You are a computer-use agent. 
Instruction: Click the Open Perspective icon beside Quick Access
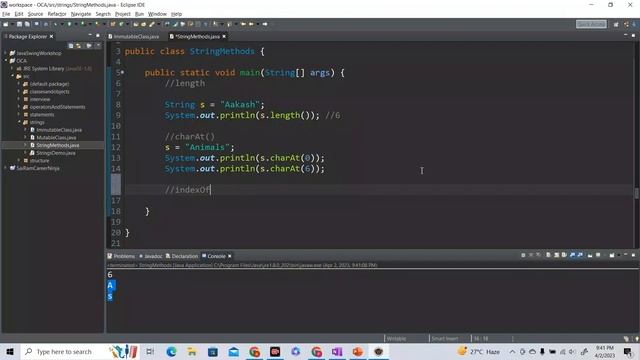(x=616, y=24)
